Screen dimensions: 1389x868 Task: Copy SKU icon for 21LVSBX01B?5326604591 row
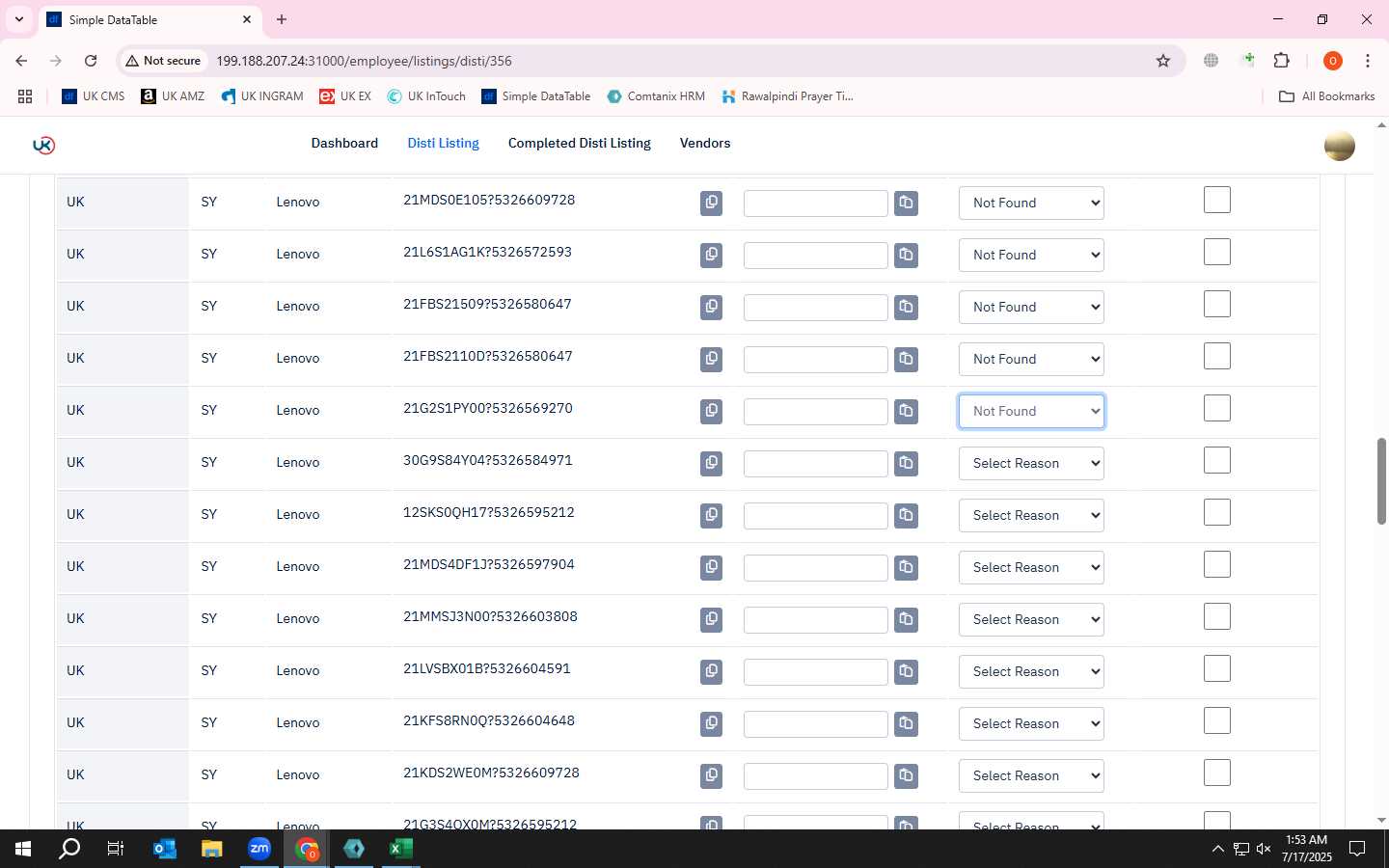[711, 671]
